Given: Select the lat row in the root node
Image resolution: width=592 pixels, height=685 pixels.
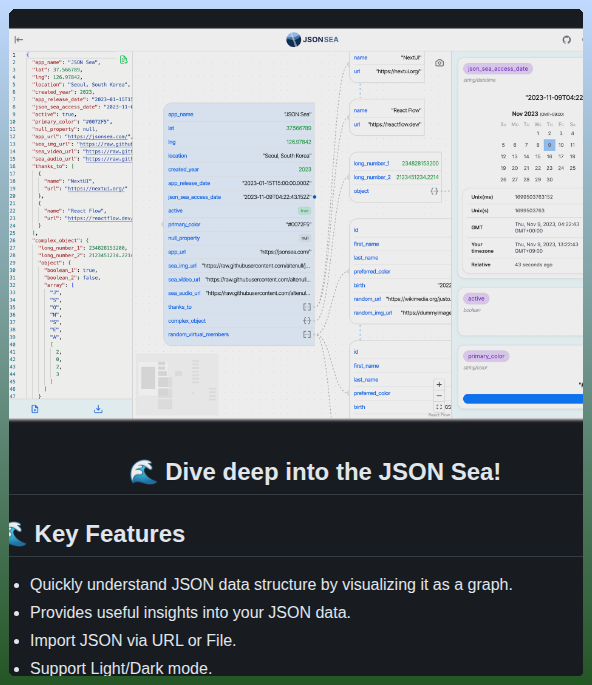Looking at the screenshot, I should [239, 128].
